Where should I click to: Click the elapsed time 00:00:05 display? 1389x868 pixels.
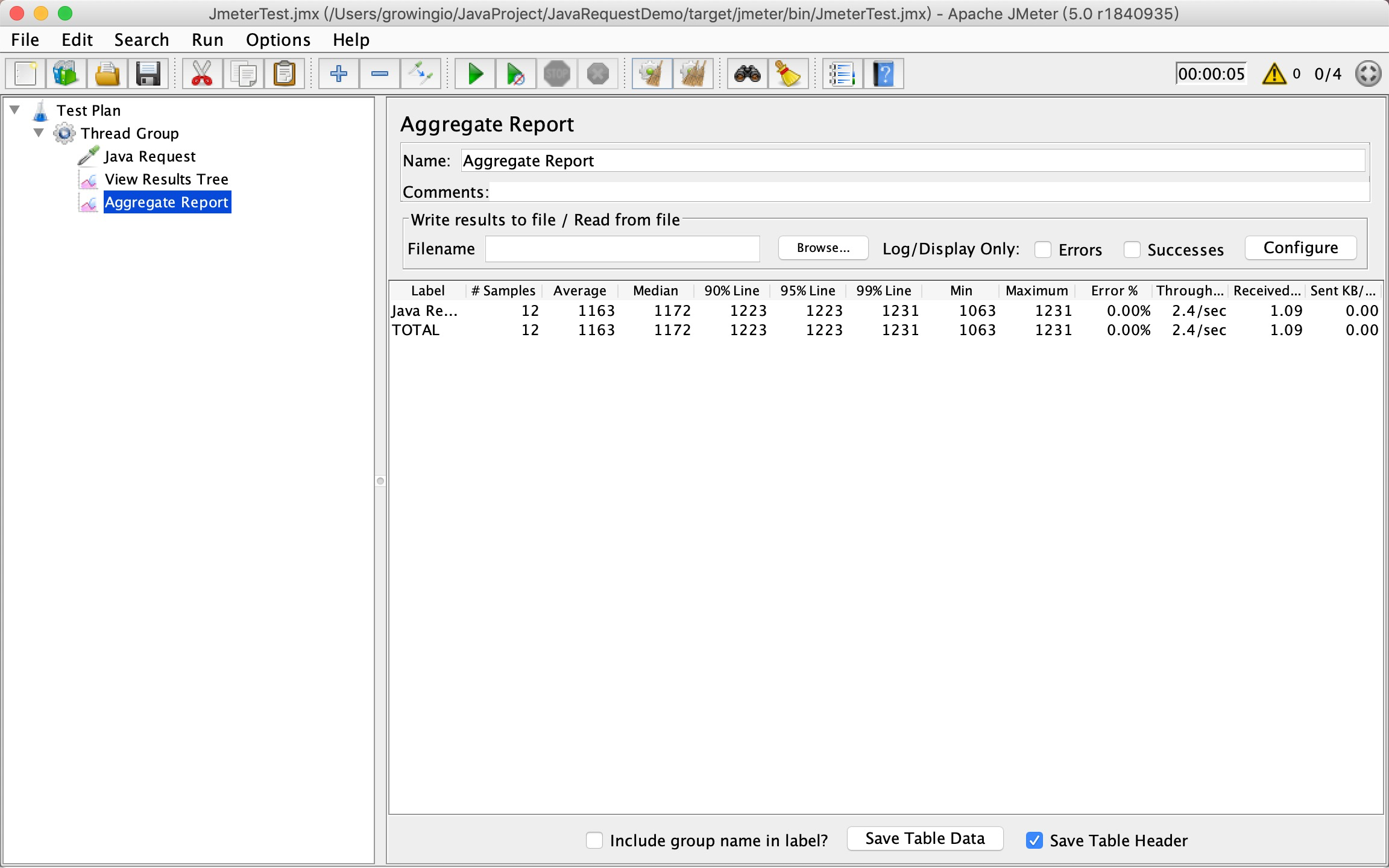1211,74
